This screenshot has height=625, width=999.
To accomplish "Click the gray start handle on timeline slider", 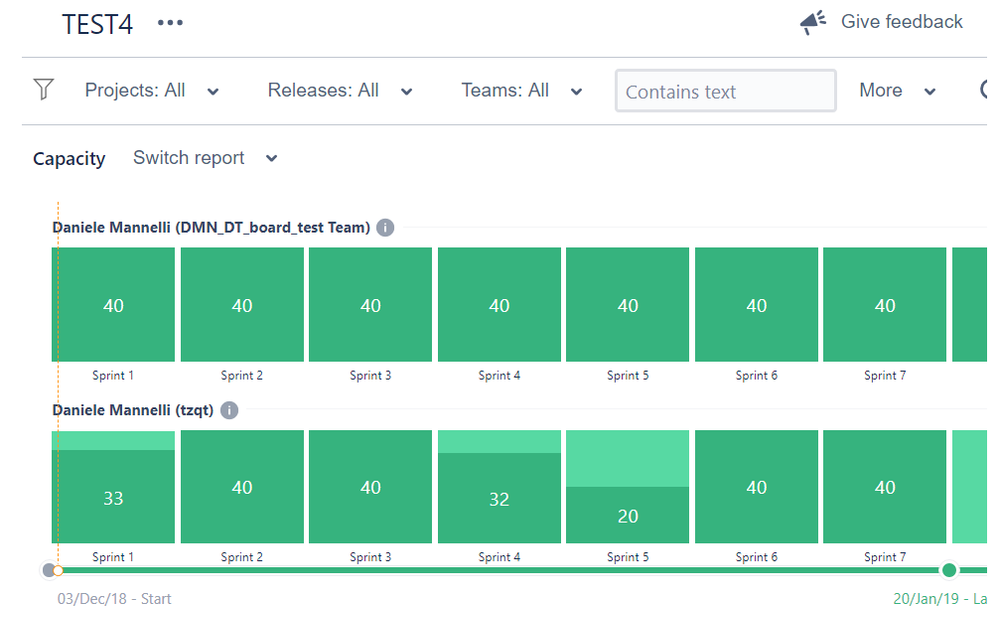I will pos(48,570).
